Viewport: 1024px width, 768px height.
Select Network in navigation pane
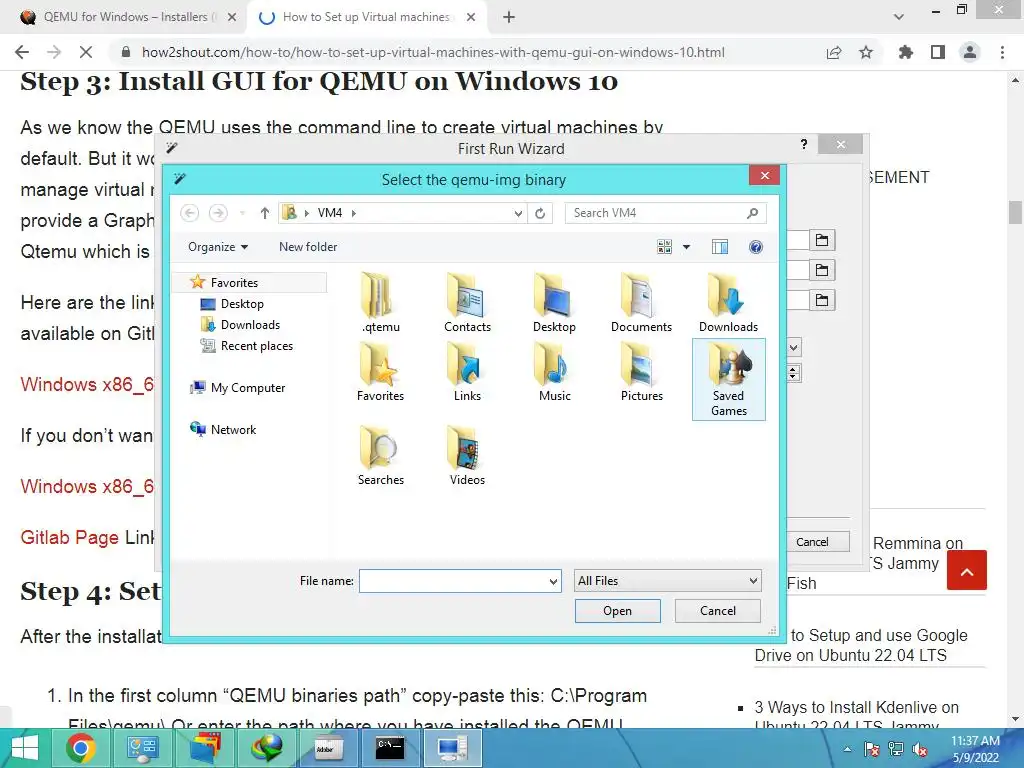pyautogui.click(x=233, y=430)
